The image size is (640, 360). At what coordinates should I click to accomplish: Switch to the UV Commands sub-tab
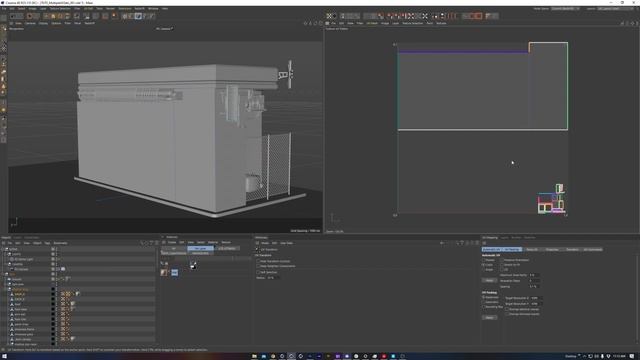coord(592,249)
